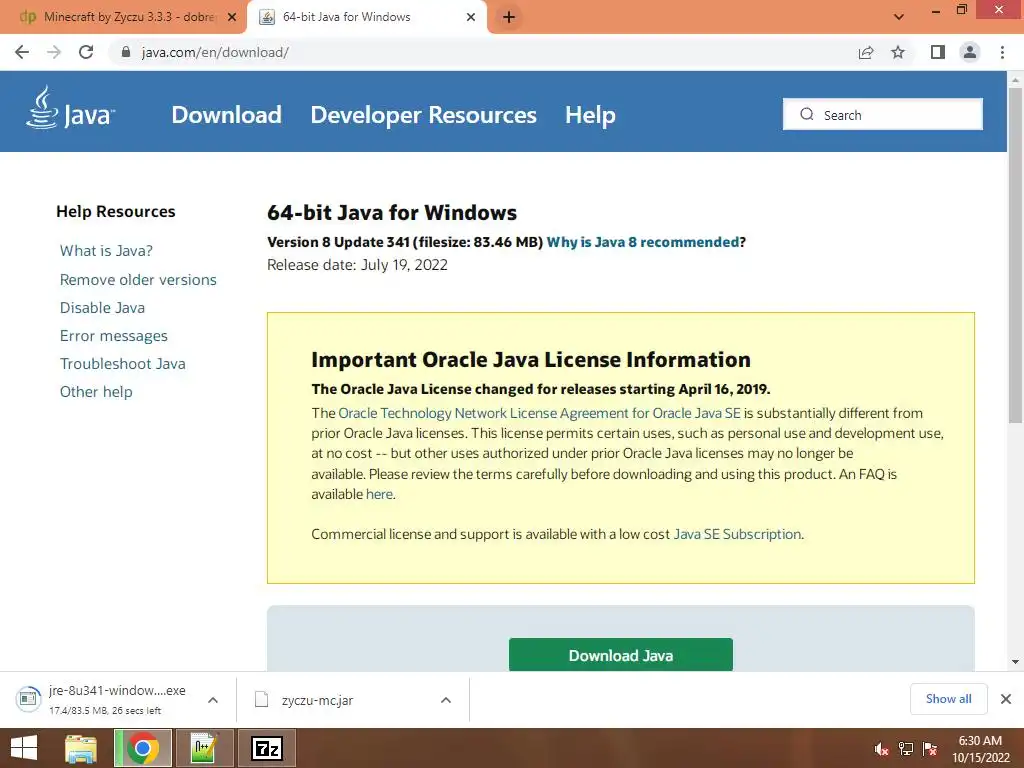Click the Java logo in header
The width and height of the screenshot is (1024, 768).
tap(71, 108)
